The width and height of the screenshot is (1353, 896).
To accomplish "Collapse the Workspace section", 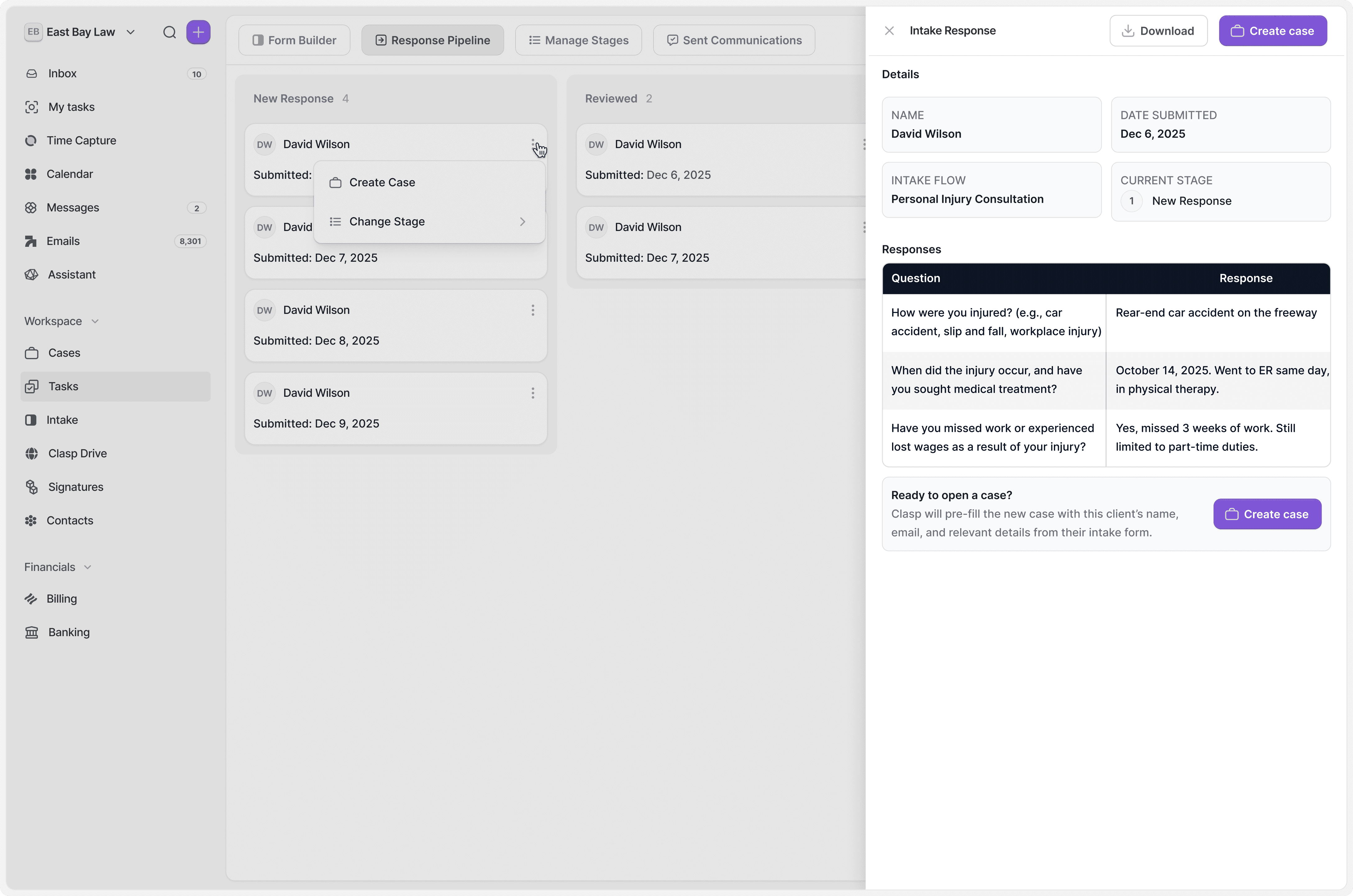I will click(62, 321).
